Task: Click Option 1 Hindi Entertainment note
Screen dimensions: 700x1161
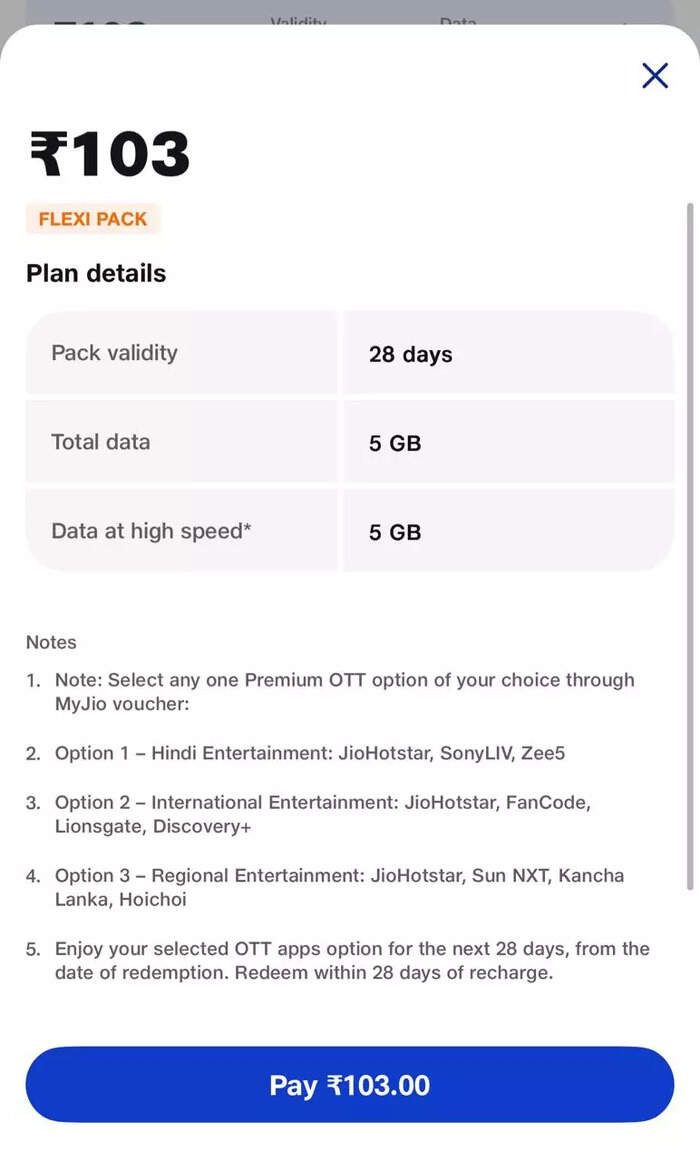Action: pyautogui.click(x=309, y=753)
